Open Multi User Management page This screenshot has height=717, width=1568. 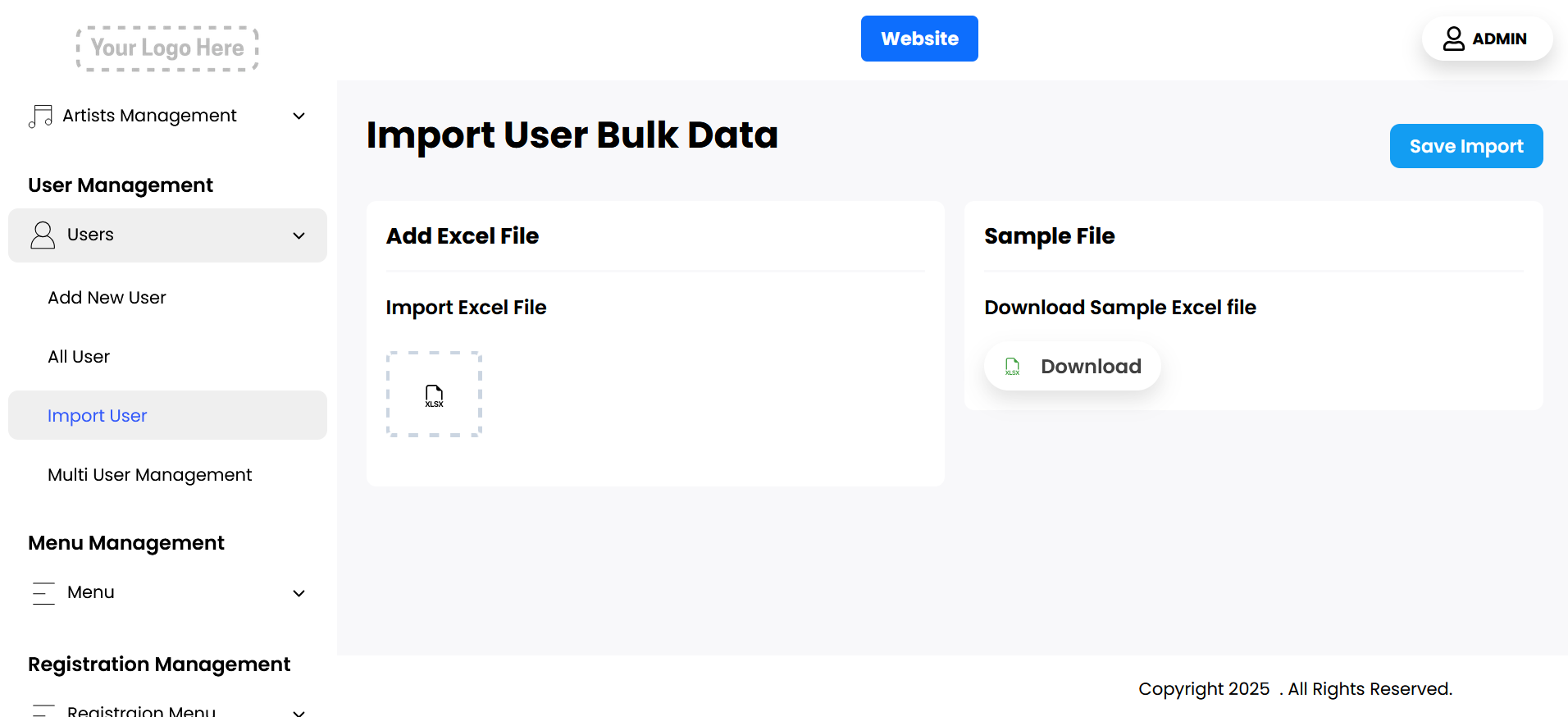pyautogui.click(x=150, y=475)
